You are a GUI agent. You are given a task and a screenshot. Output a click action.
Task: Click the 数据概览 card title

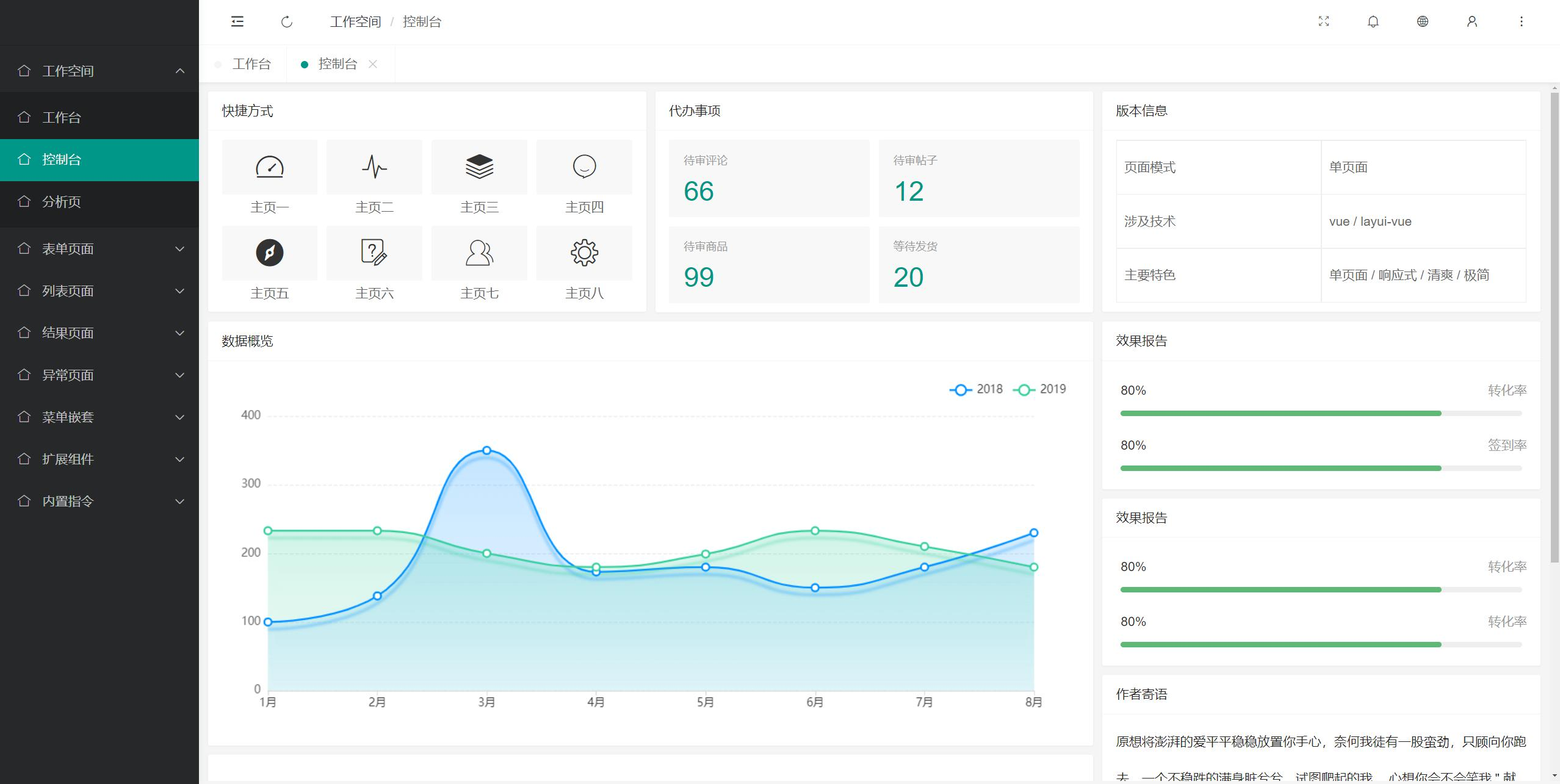tap(247, 341)
